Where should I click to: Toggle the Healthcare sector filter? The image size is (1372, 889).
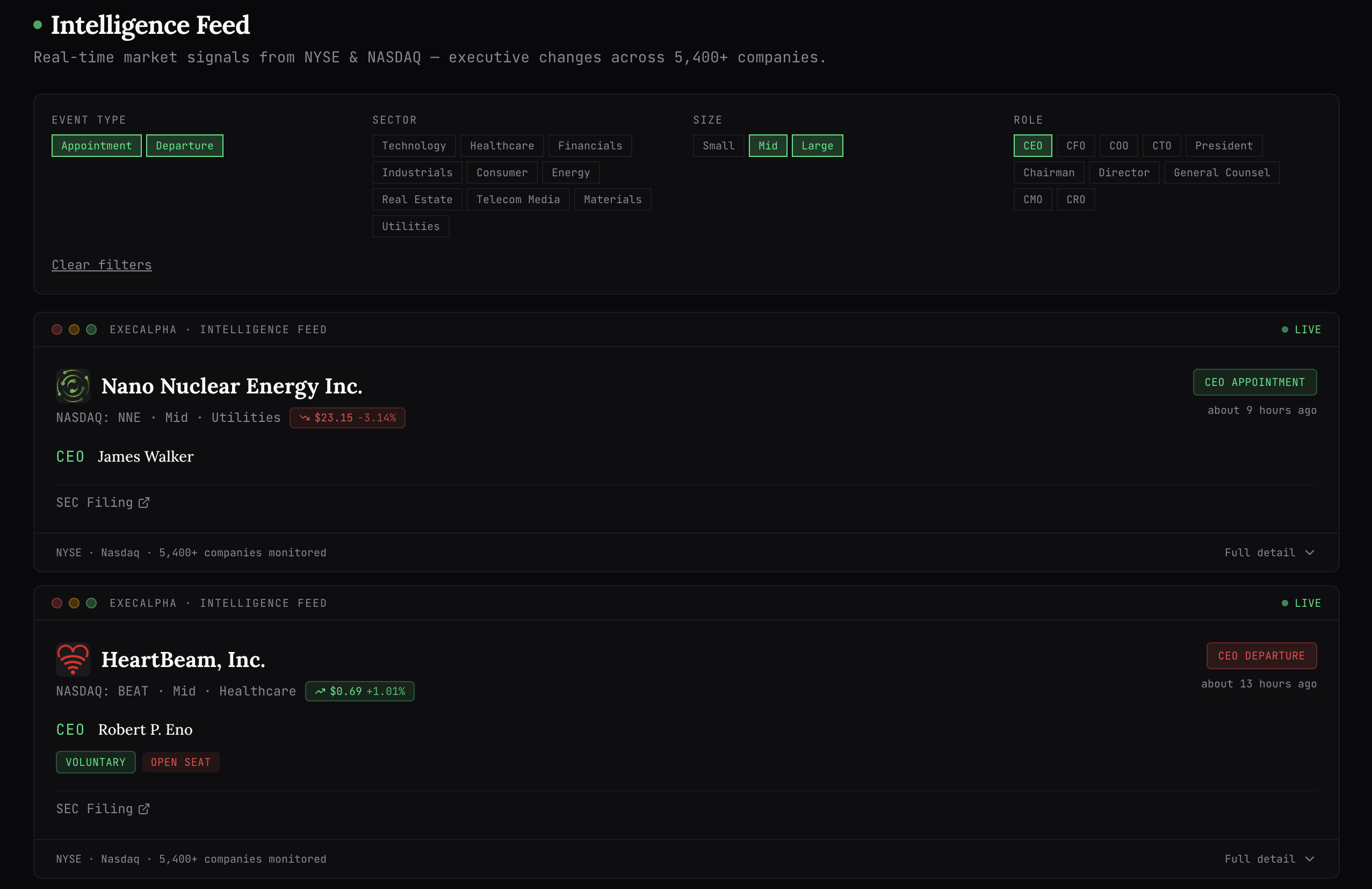pos(502,145)
